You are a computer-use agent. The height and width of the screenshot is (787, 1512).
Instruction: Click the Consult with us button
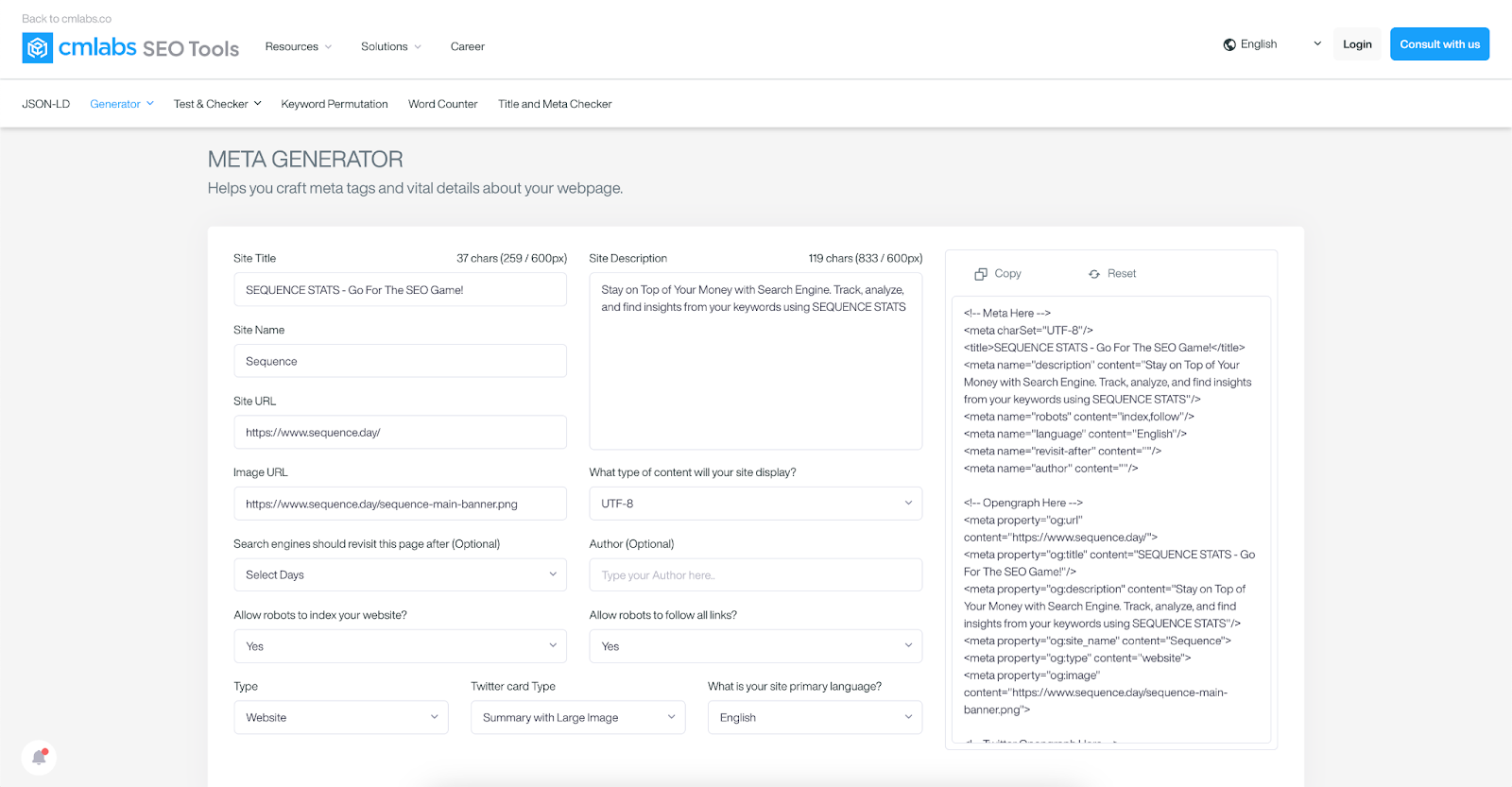click(1440, 44)
